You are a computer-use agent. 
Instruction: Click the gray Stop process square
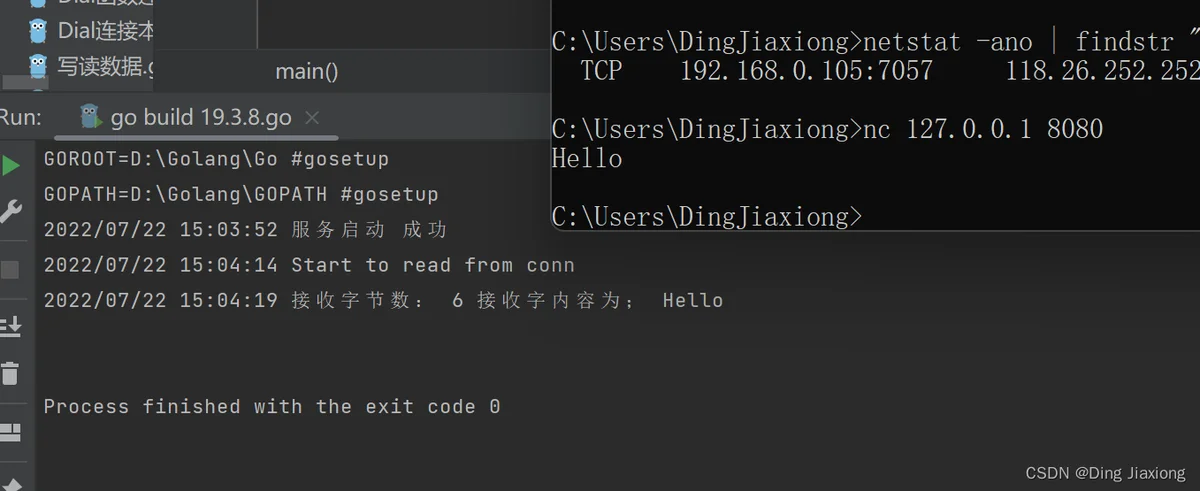tap(10, 270)
